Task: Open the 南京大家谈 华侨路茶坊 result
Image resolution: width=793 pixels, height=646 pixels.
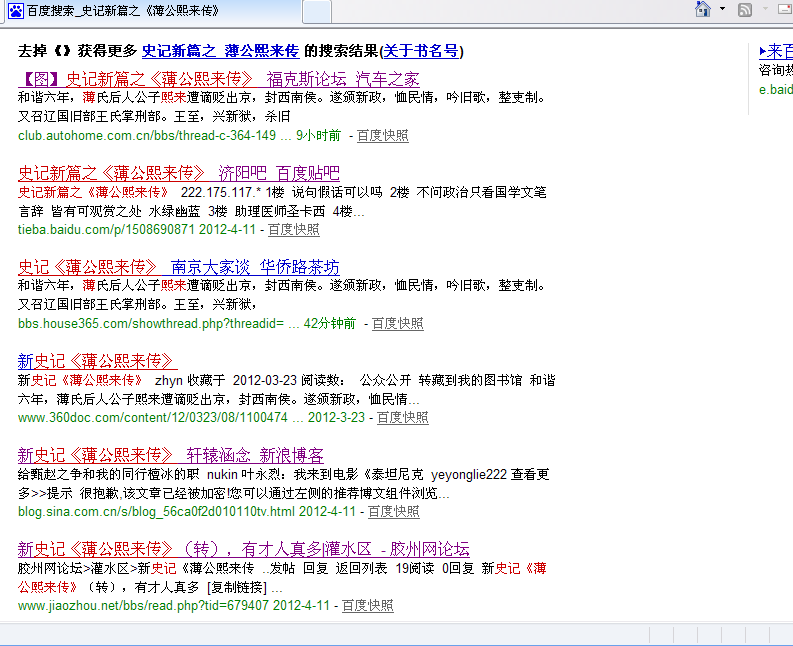Action: (179, 267)
